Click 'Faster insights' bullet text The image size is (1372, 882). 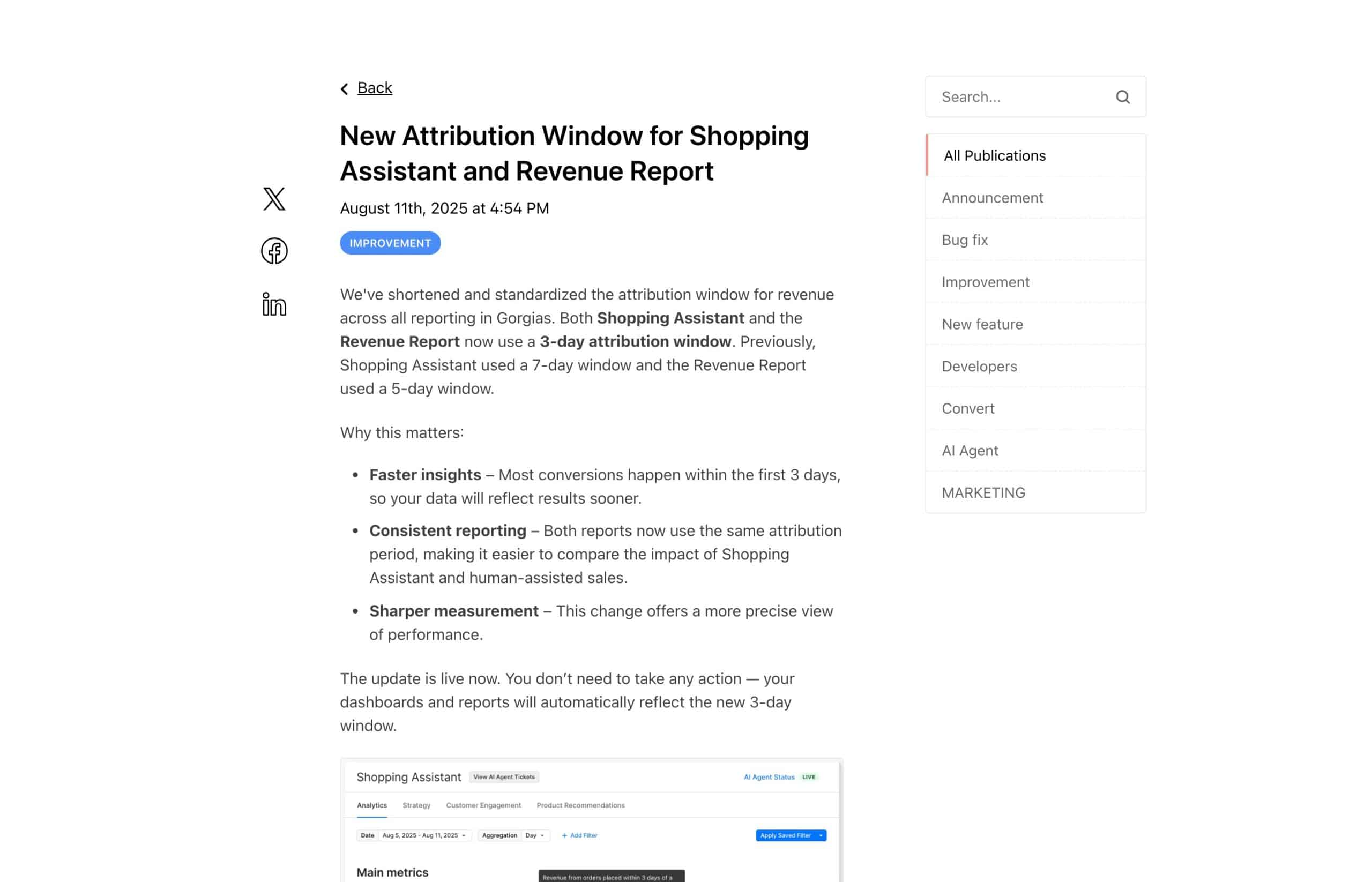click(425, 475)
